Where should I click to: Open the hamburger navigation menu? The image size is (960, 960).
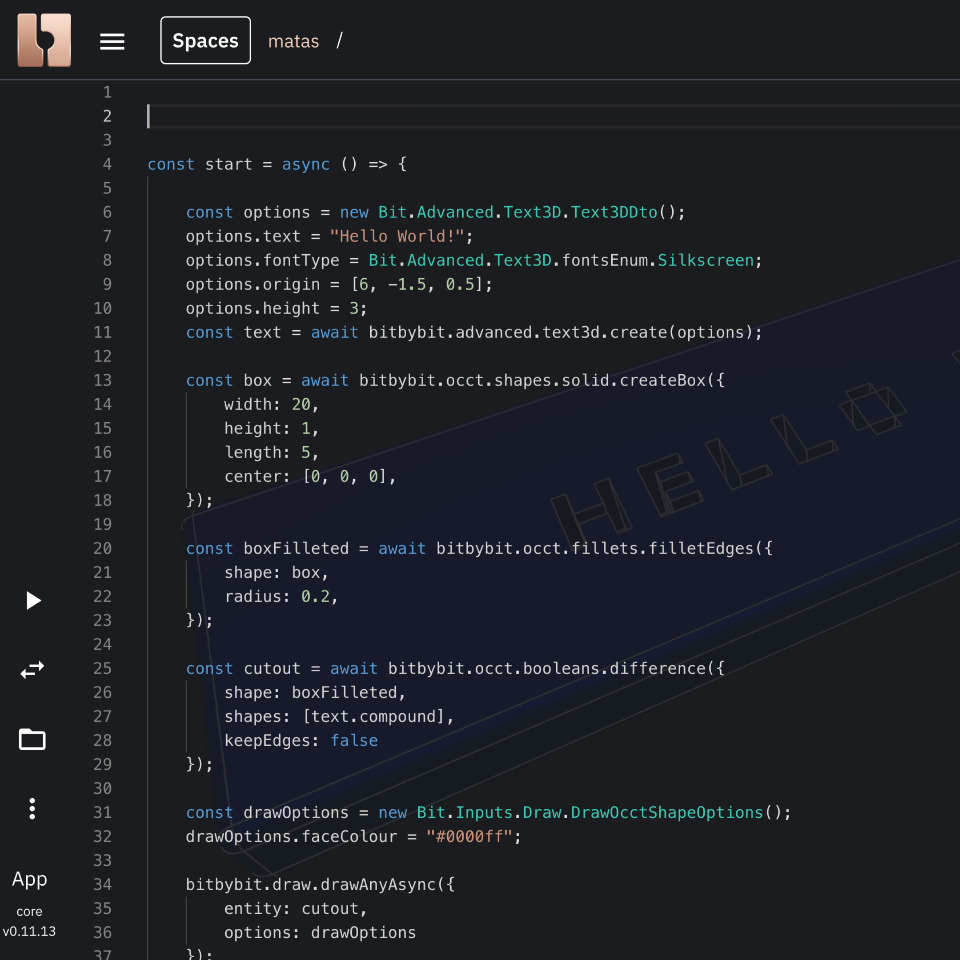click(x=112, y=41)
